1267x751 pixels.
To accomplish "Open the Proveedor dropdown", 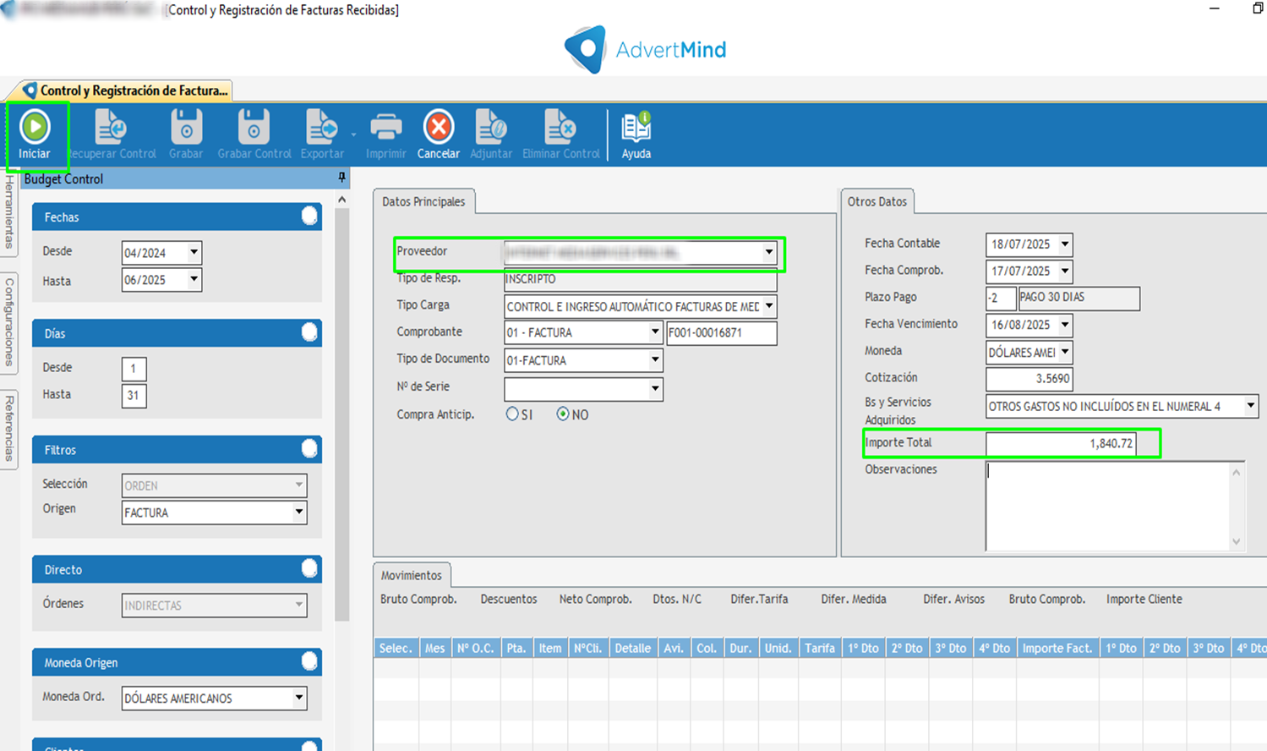I will coord(769,252).
